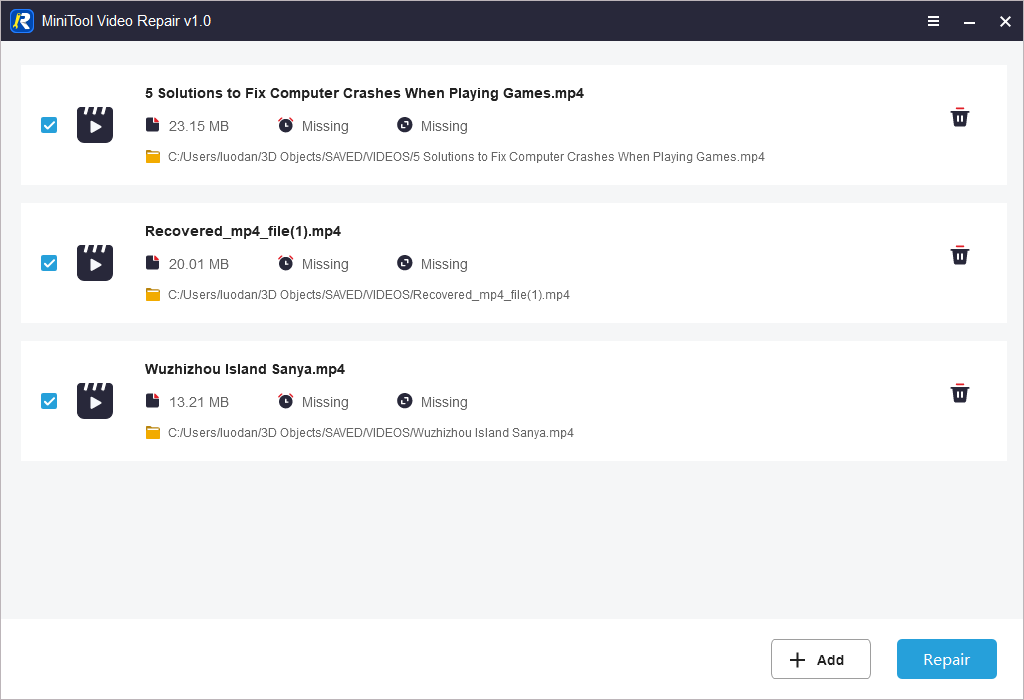Click folder icon next to Recovered_mp4_file path
This screenshot has width=1024, height=700.
153,295
